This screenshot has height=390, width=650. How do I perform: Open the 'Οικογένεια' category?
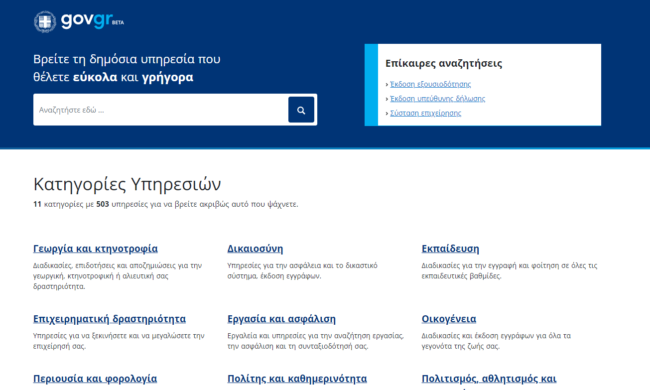coord(449,319)
